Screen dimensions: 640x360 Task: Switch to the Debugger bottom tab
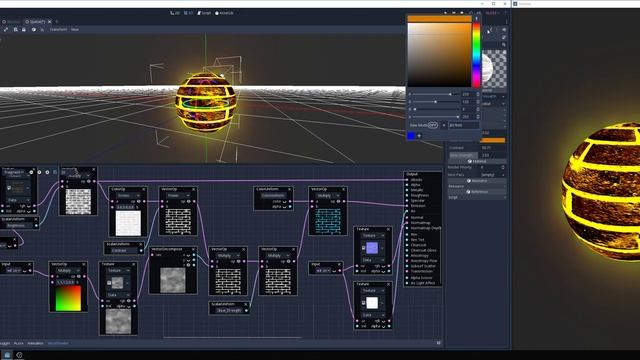[x=5, y=343]
